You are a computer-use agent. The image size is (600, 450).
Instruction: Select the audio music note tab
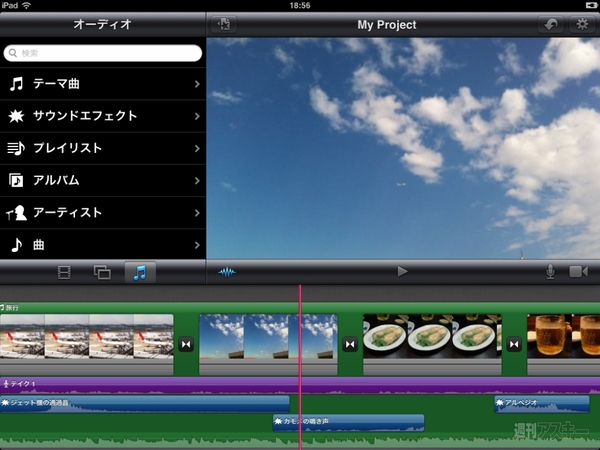click(x=139, y=272)
